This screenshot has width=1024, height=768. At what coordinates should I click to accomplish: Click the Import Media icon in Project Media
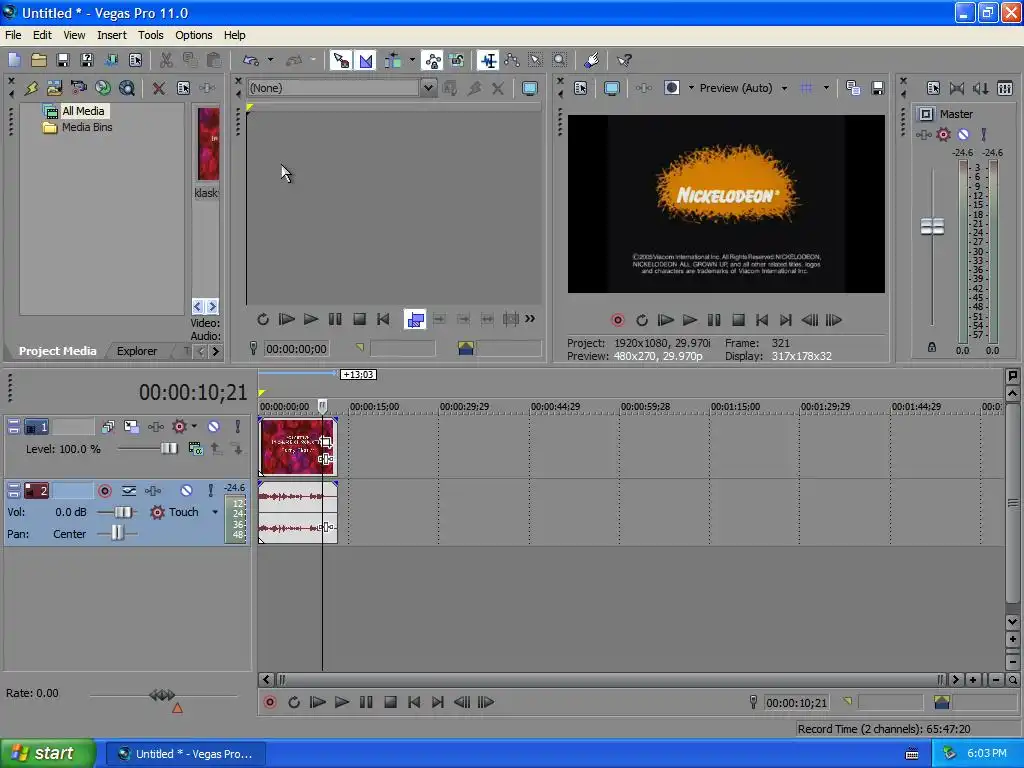click(x=54, y=88)
